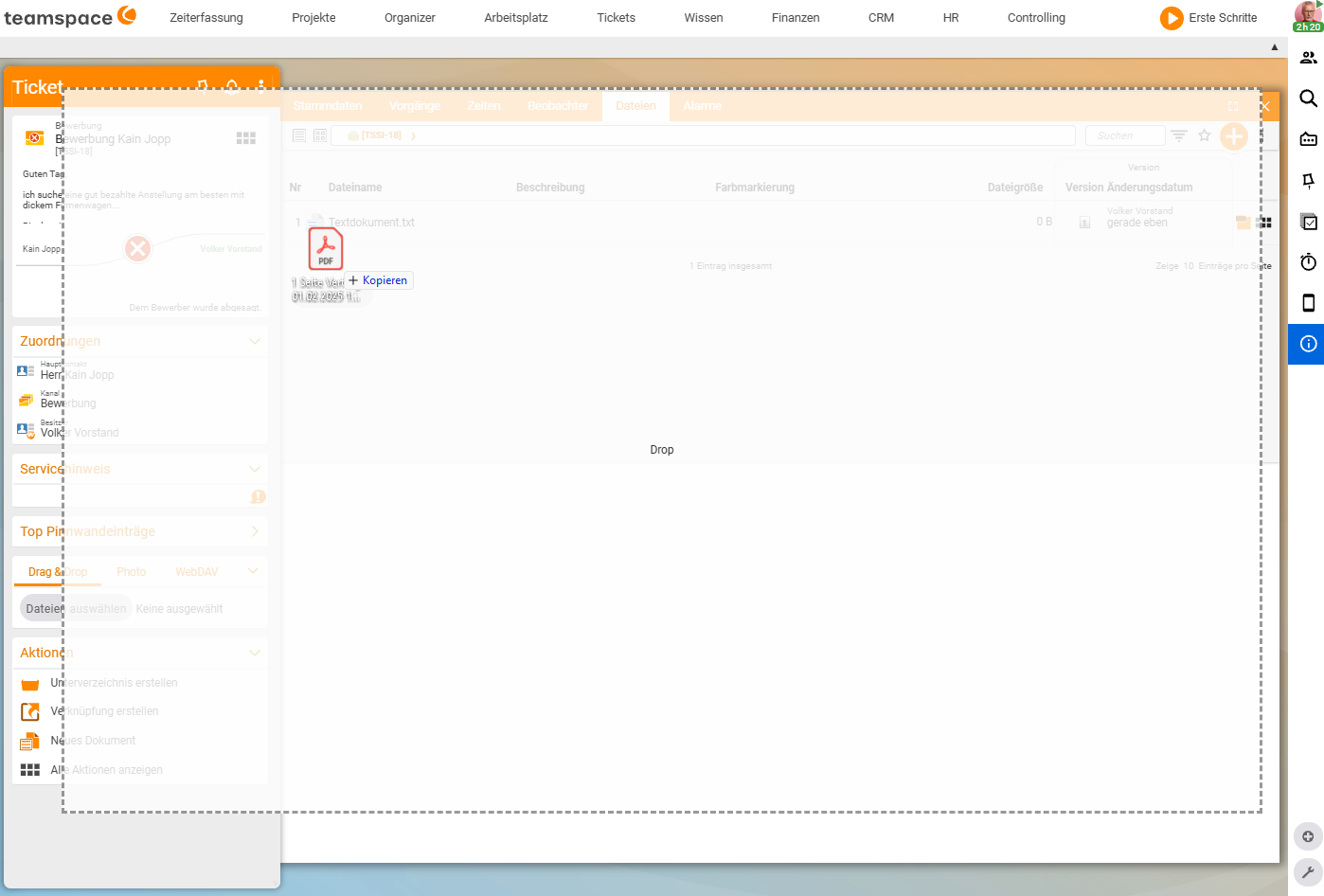Open the Tickets menu
The width and height of the screenshot is (1324, 896).
click(x=617, y=17)
